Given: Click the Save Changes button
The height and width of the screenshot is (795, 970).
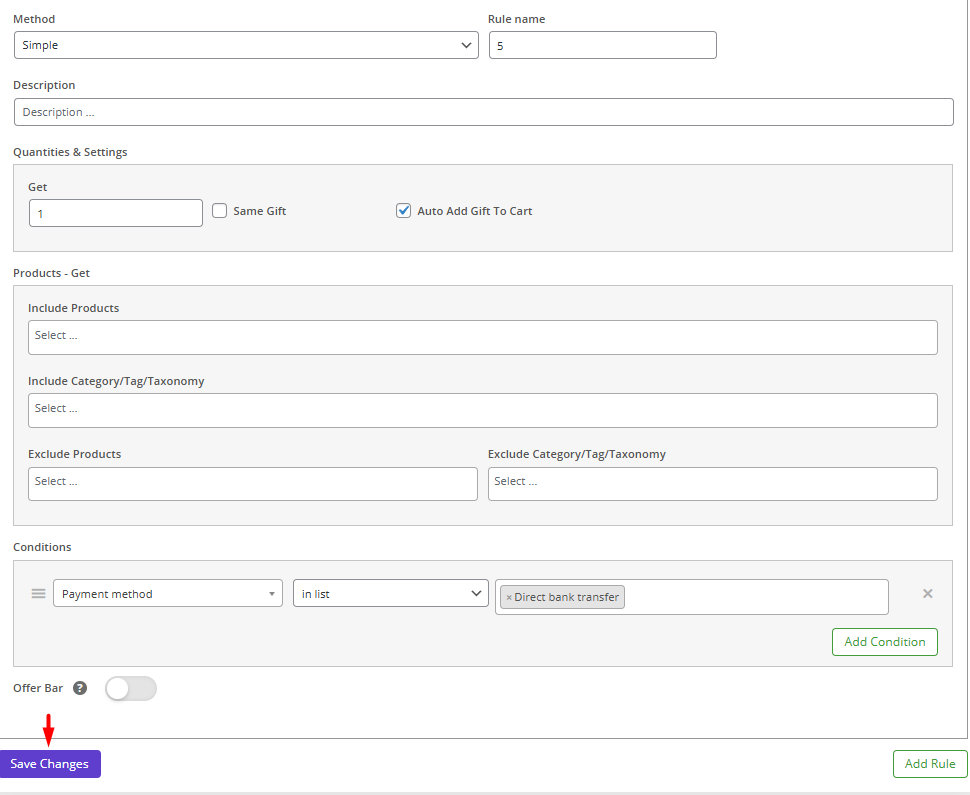Looking at the screenshot, I should pyautogui.click(x=50, y=764).
